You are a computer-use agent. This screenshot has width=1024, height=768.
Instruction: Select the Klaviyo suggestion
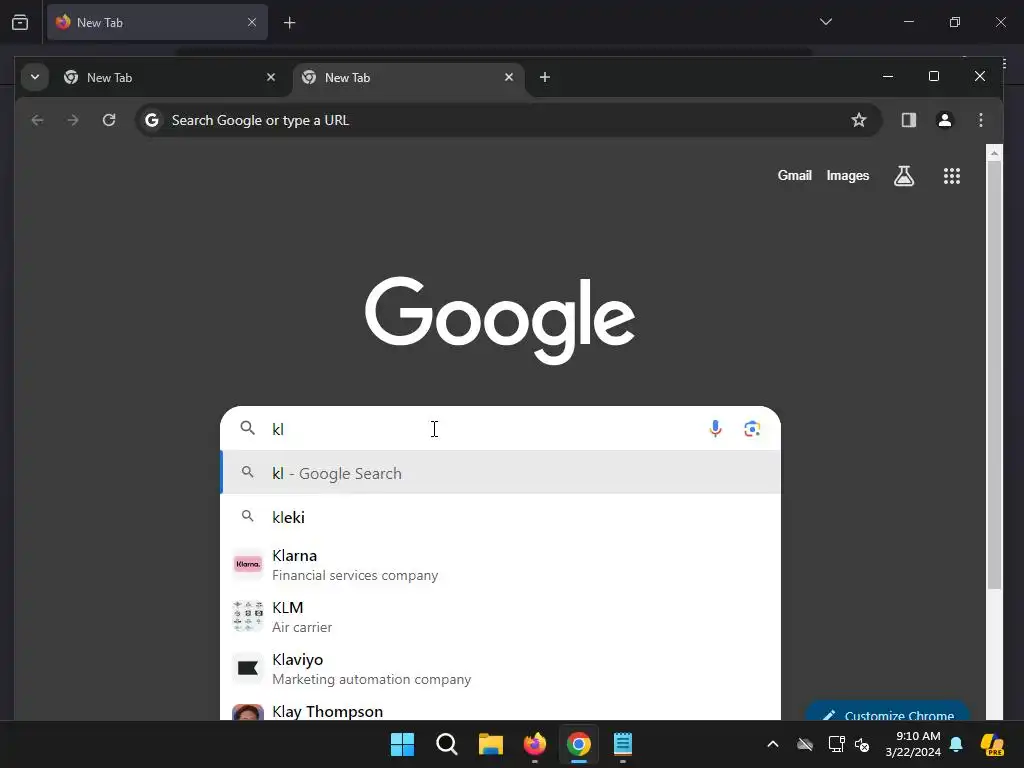click(501, 669)
